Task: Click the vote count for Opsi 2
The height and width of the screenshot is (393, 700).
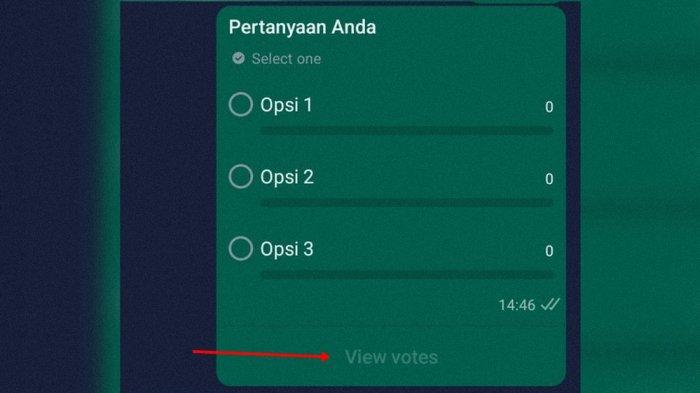Action: point(549,179)
